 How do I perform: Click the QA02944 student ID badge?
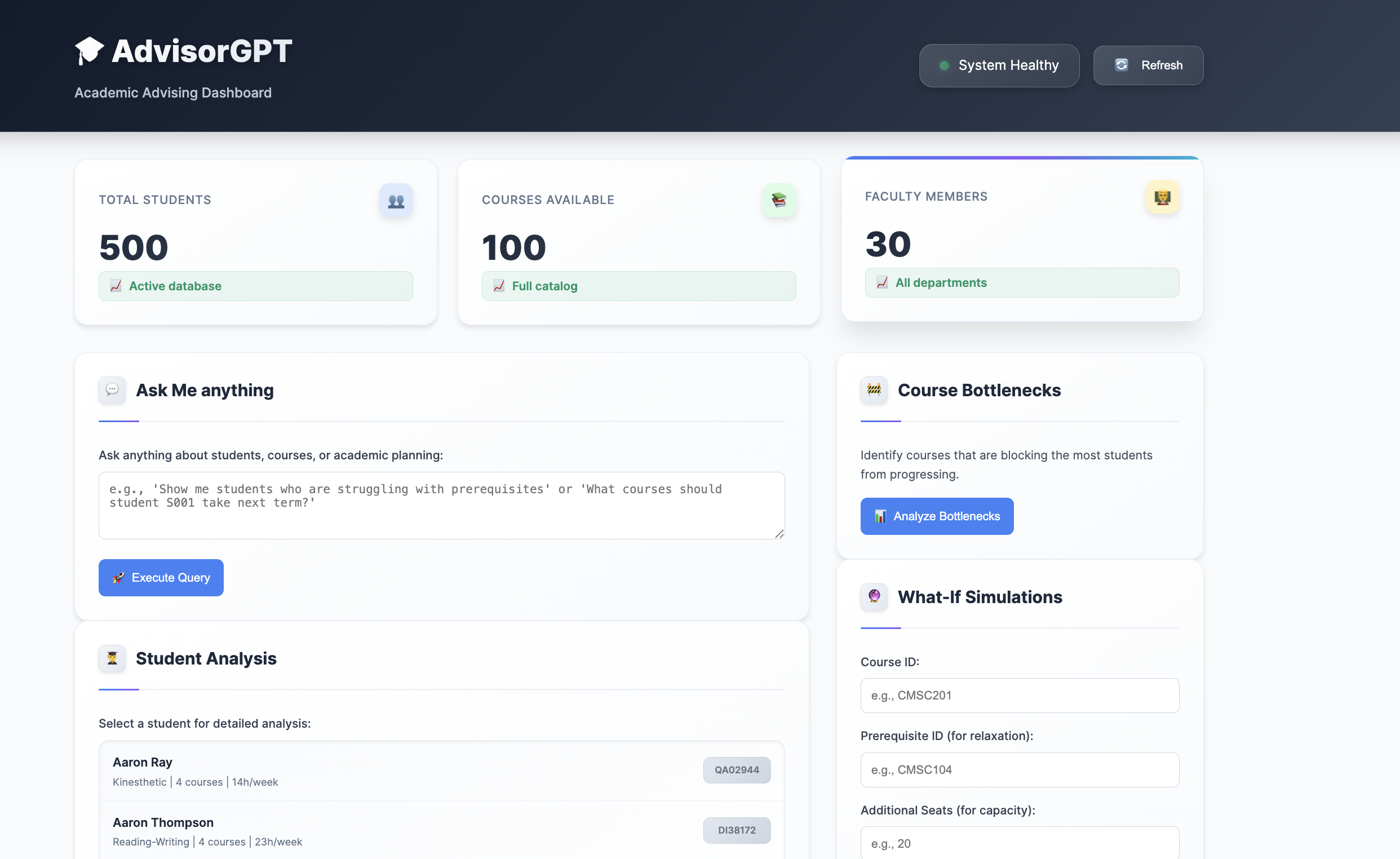coord(737,771)
